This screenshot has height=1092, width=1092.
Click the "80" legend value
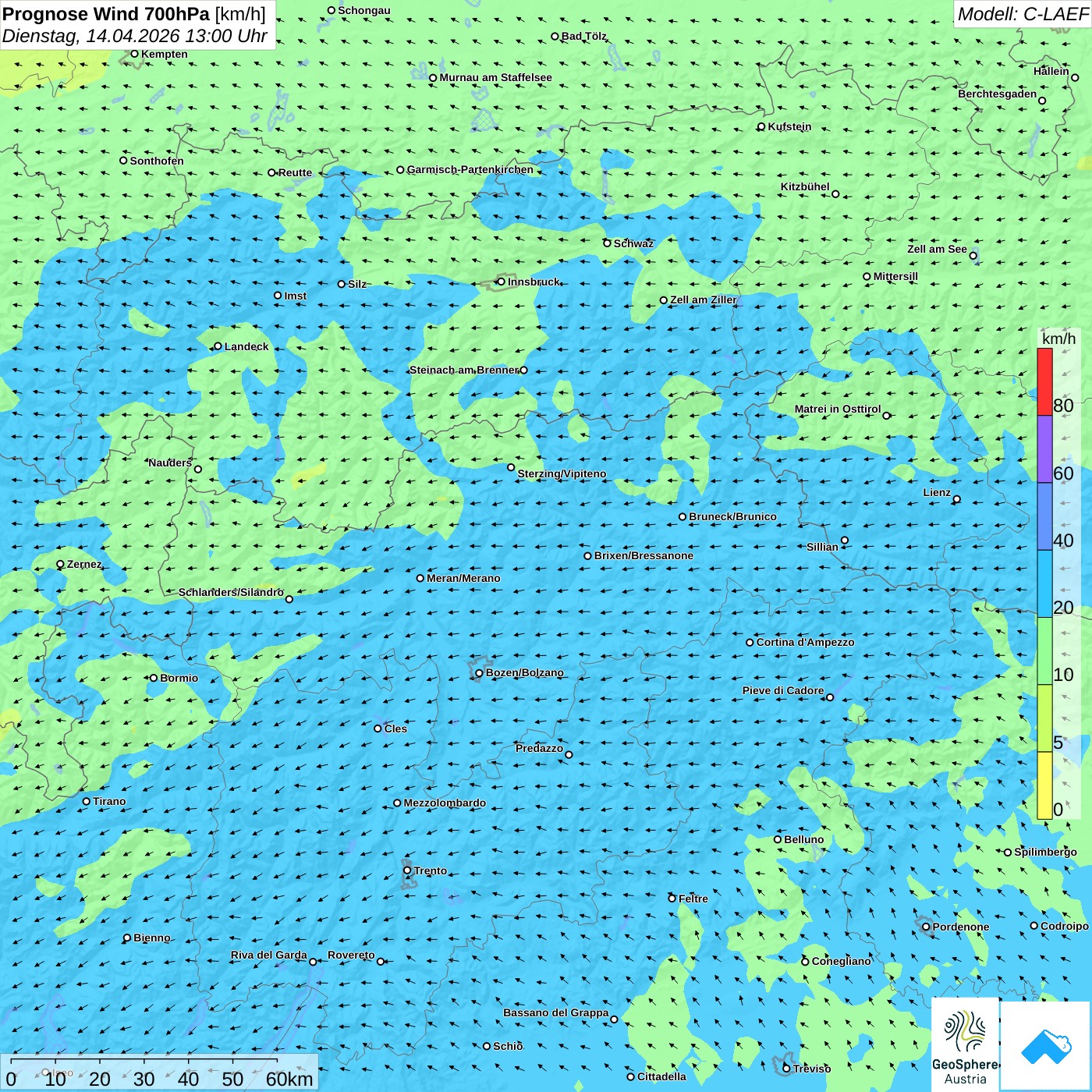click(x=1063, y=406)
